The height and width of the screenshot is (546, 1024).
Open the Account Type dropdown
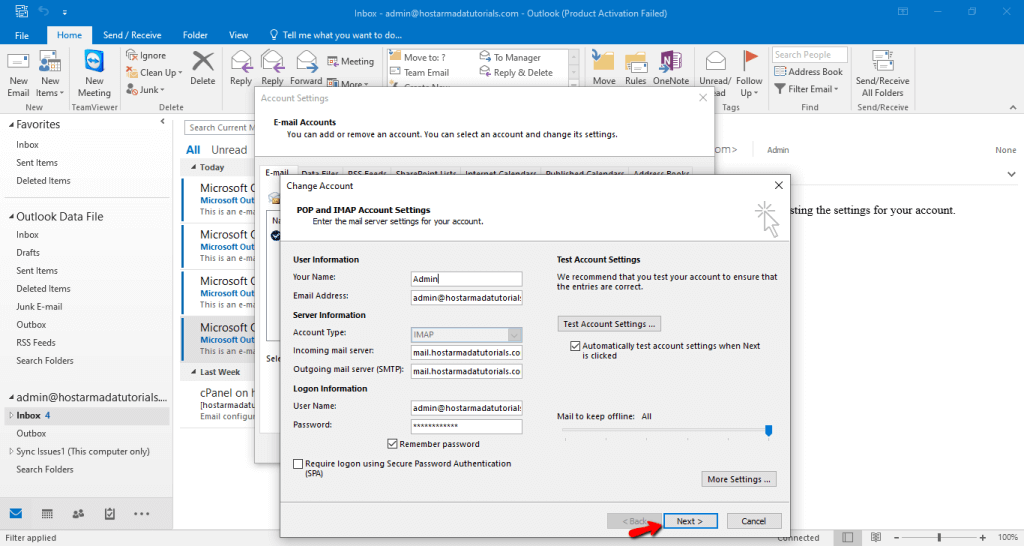[x=466, y=334]
